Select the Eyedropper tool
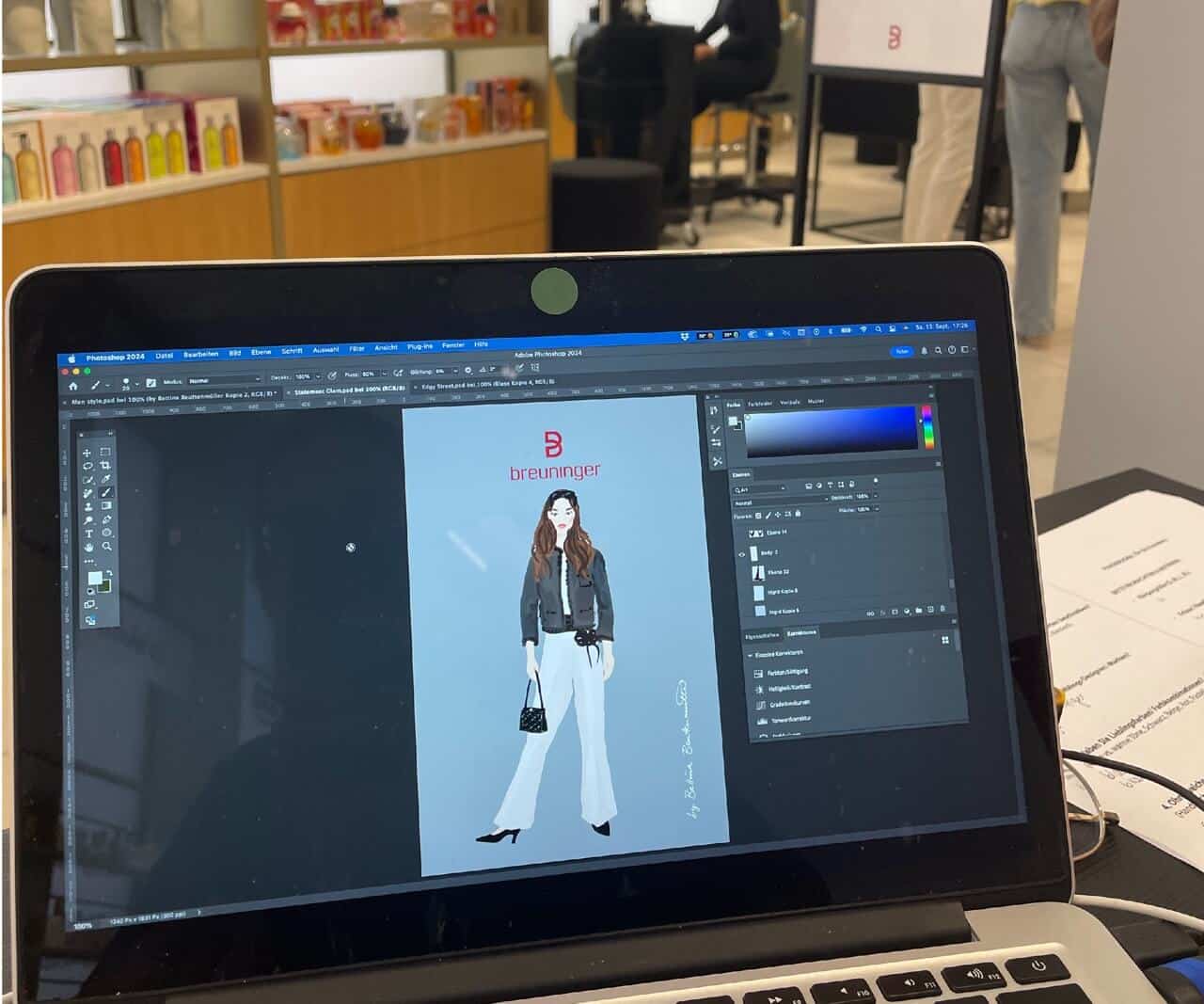This screenshot has height=1004, width=1204. click(x=106, y=479)
